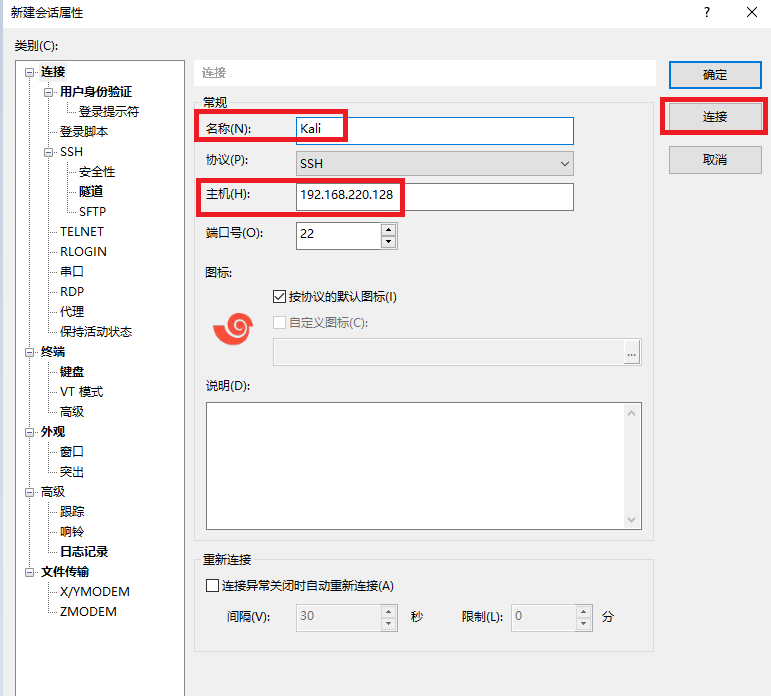This screenshot has height=696, width=771.
Task: Click the host IP address field
Action: 434,196
